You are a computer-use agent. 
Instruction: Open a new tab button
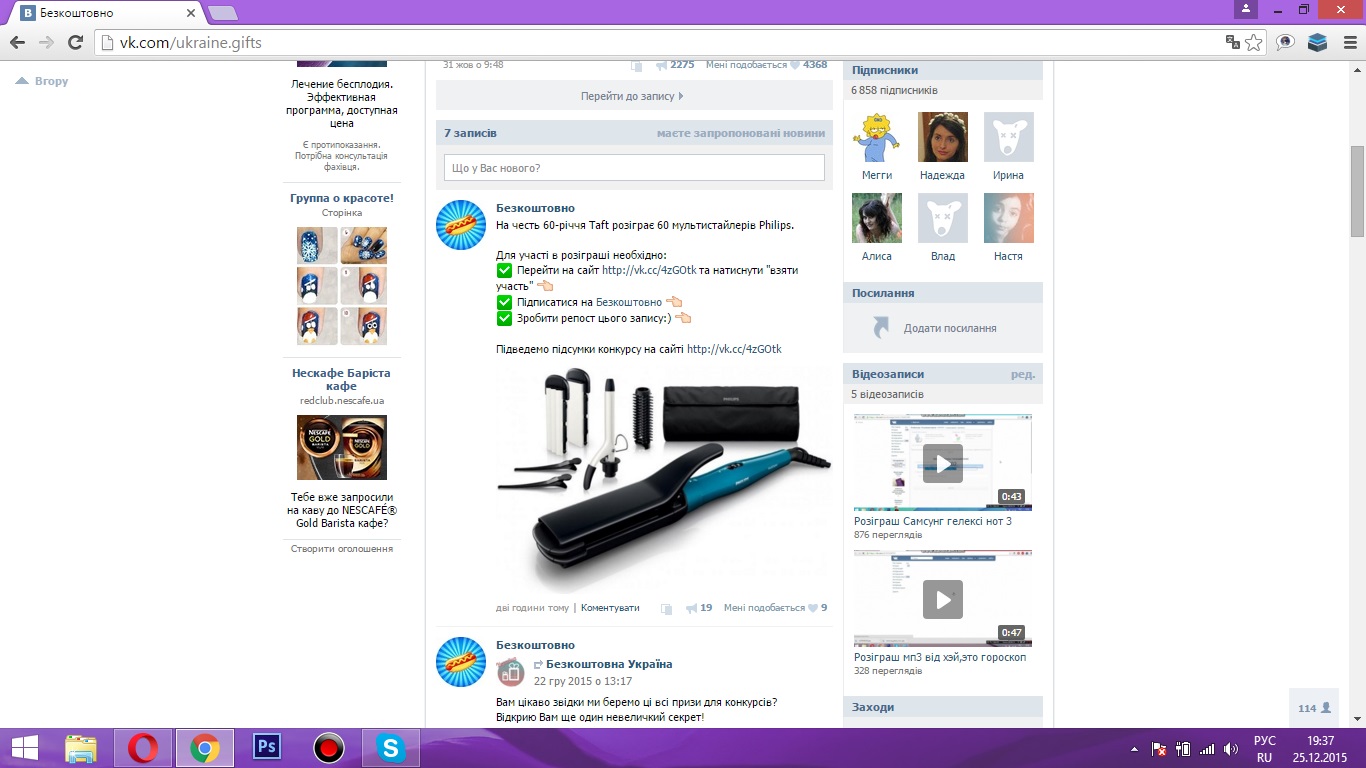click(222, 13)
